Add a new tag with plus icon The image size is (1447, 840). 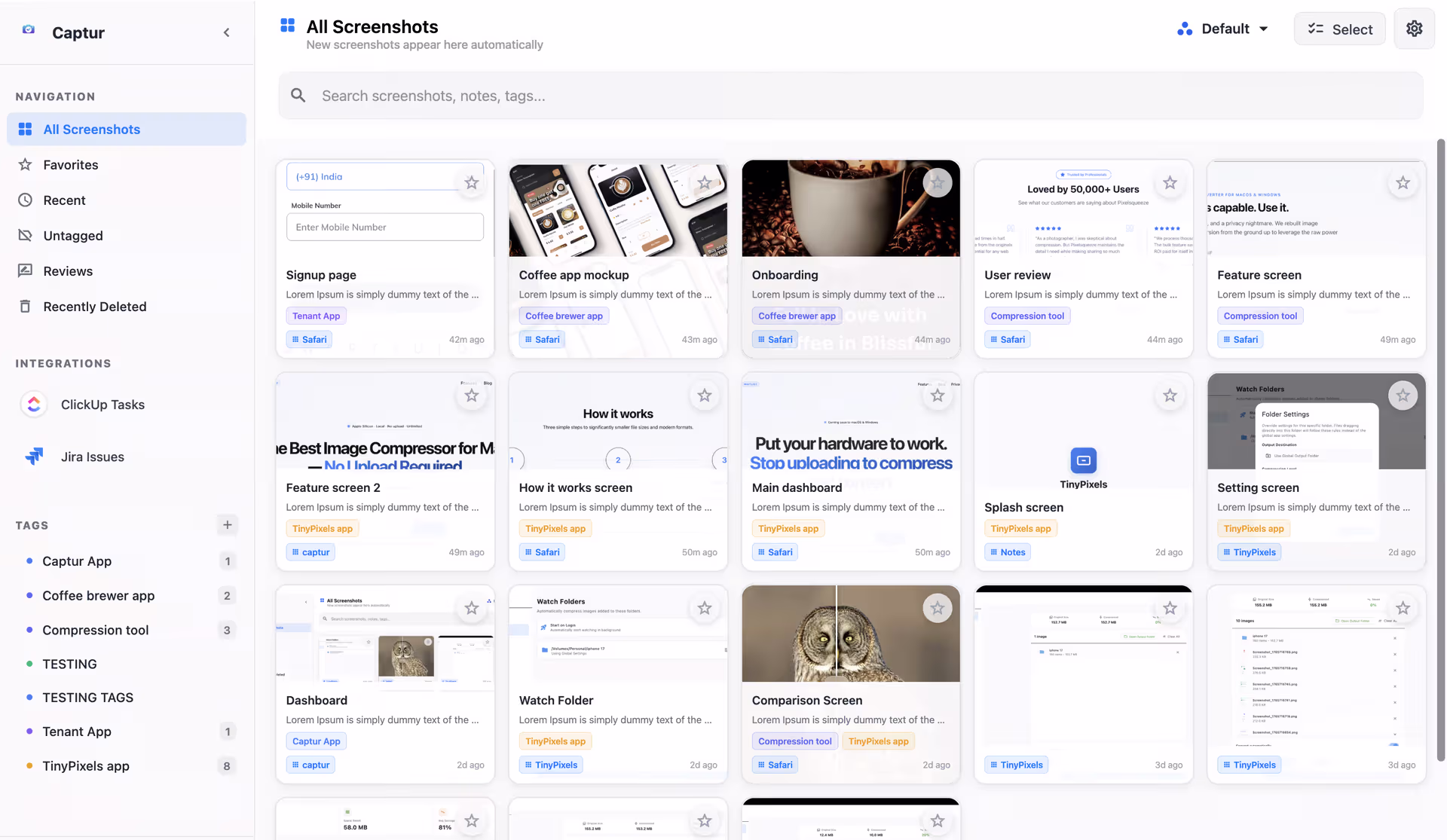point(227,524)
